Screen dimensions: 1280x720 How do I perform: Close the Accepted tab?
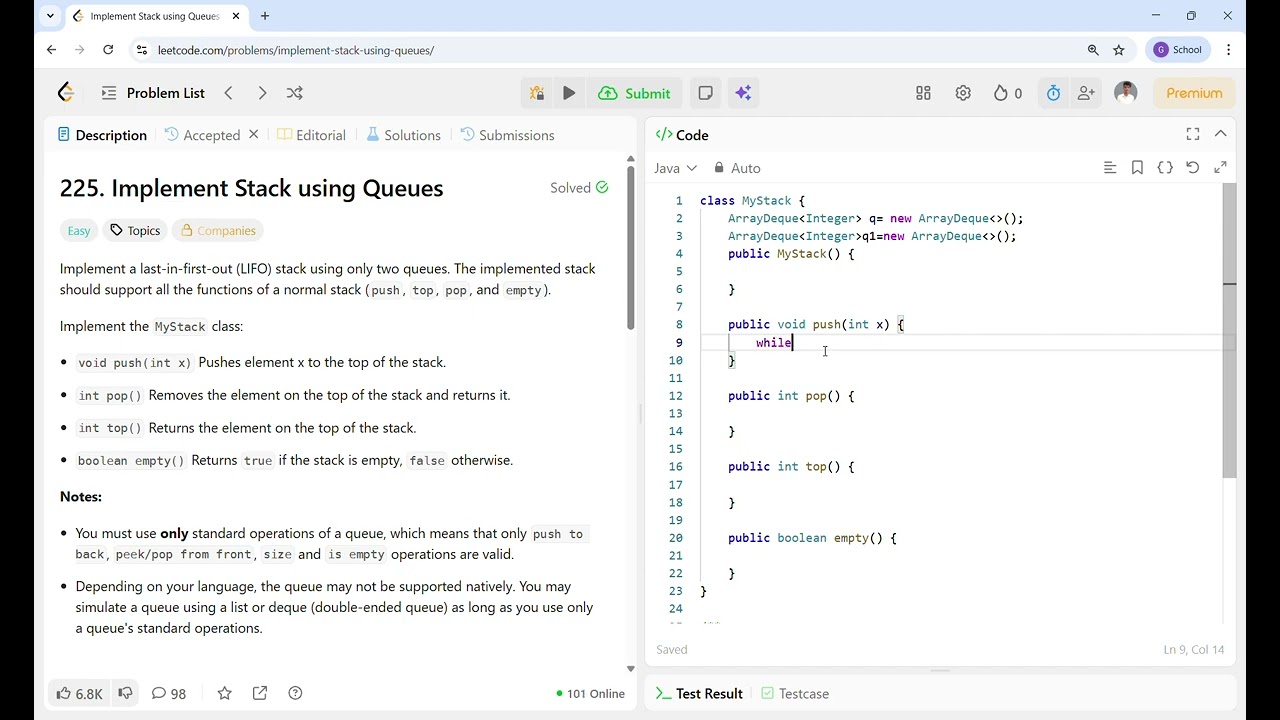(x=253, y=134)
